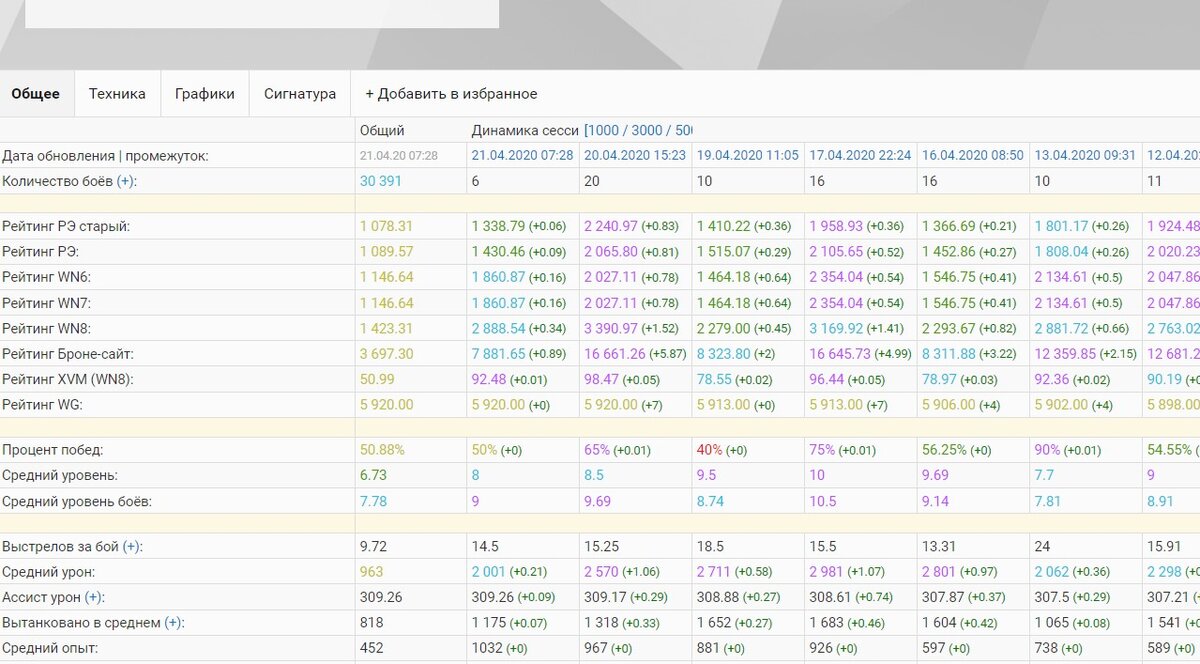Click the Средний опыт row label
The image size is (1200, 664).
48,648
